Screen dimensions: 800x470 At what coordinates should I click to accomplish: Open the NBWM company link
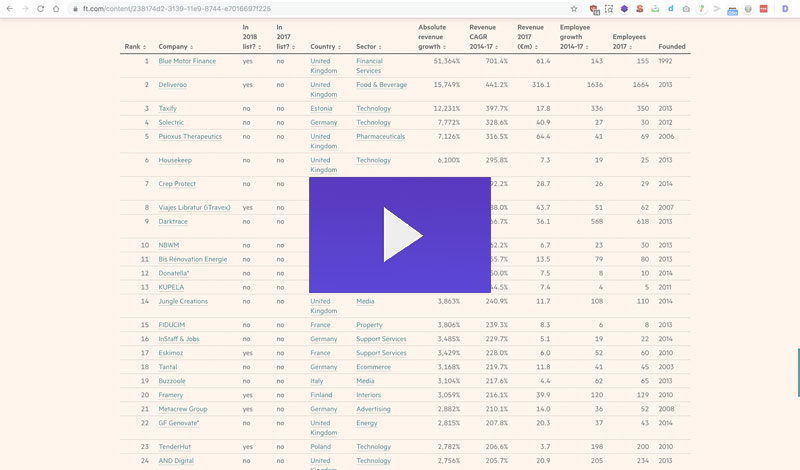coord(168,245)
